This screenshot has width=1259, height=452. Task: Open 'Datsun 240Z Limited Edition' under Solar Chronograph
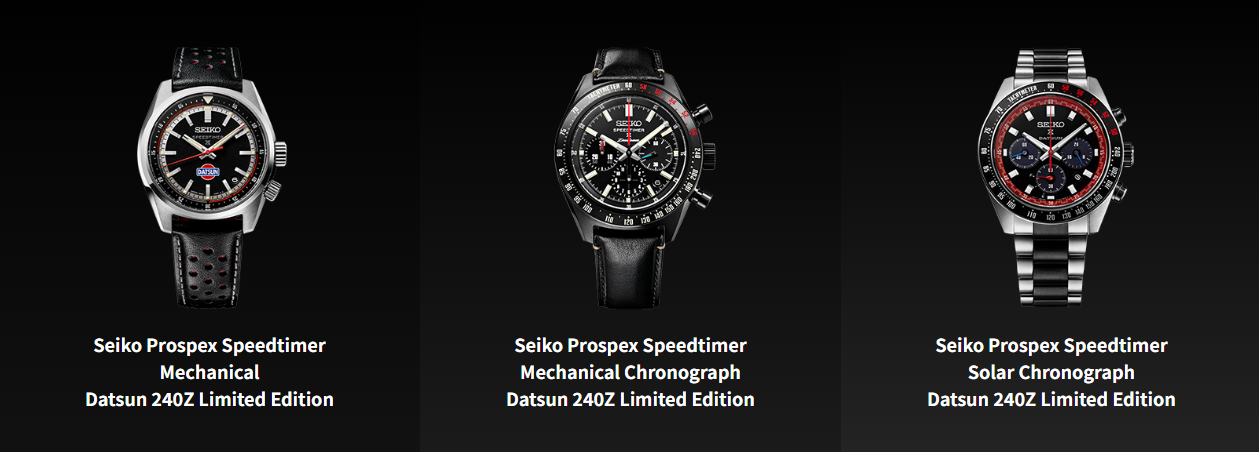coord(1051,399)
